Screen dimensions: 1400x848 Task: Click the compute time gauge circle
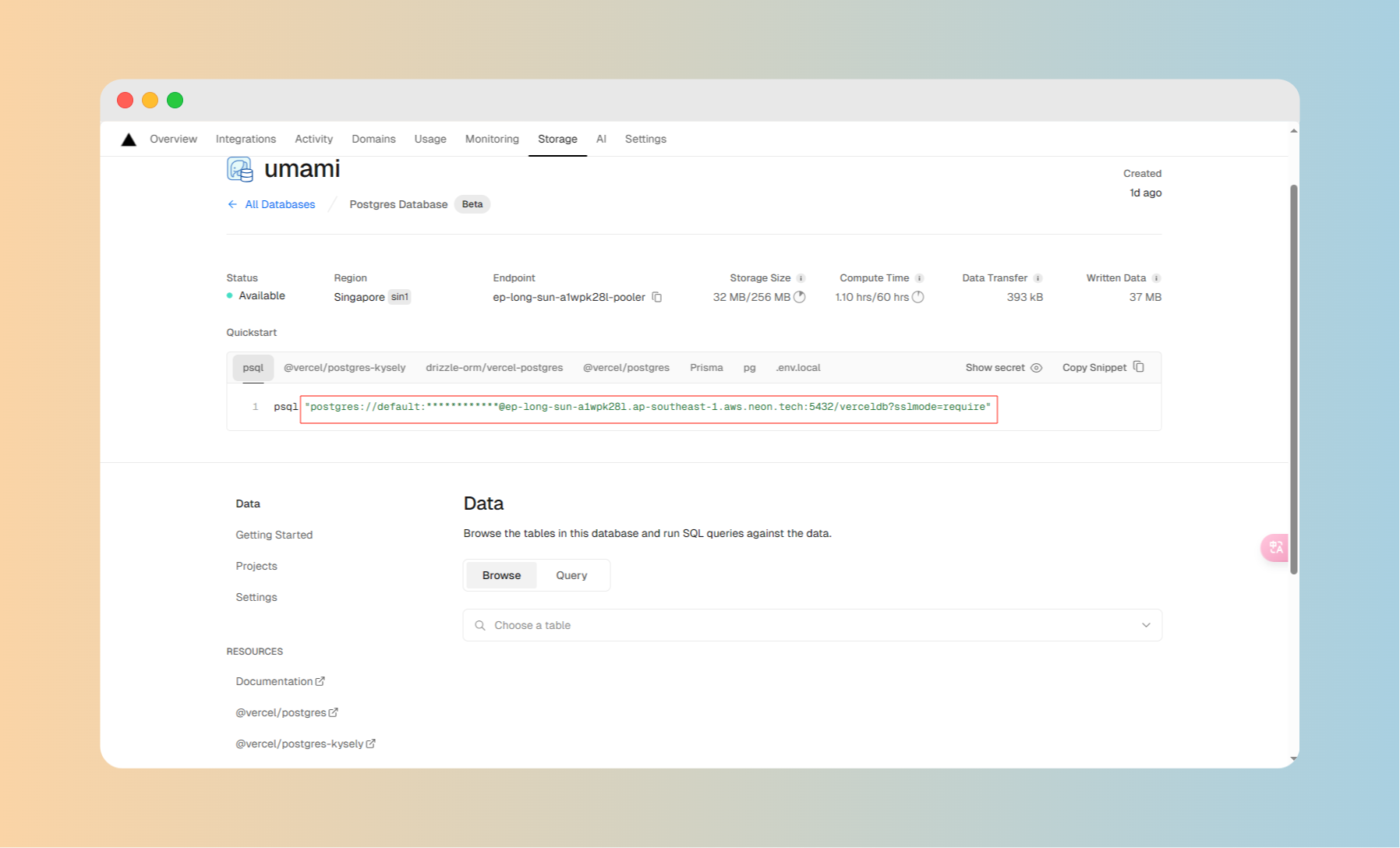tap(918, 297)
